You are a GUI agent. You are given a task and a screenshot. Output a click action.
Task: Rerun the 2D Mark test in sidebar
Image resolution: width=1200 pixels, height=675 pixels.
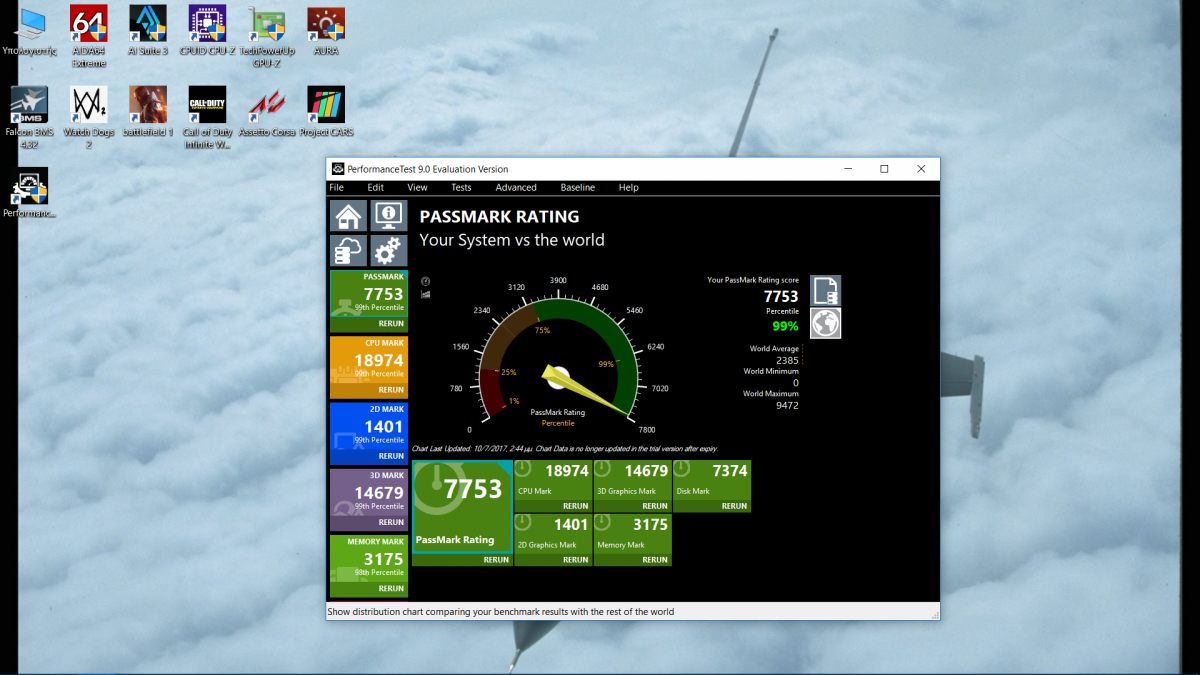click(x=391, y=456)
